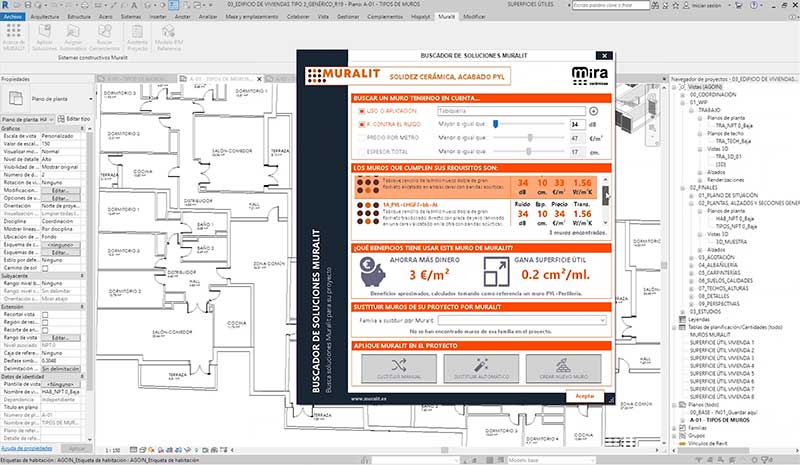Click the Editar button for Rango de vista
800x465 pixels.
pos(60,338)
